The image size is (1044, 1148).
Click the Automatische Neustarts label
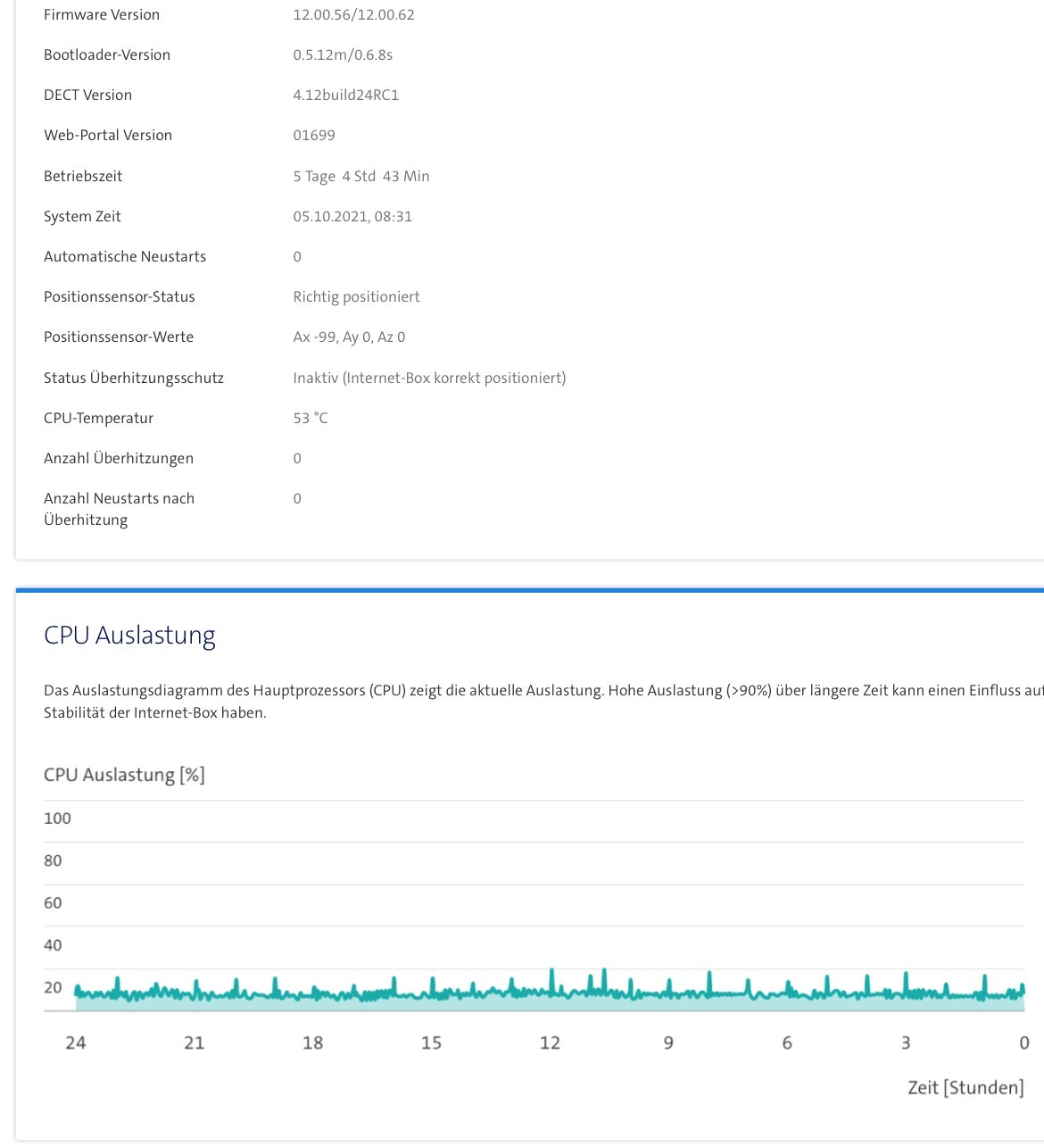(x=125, y=257)
